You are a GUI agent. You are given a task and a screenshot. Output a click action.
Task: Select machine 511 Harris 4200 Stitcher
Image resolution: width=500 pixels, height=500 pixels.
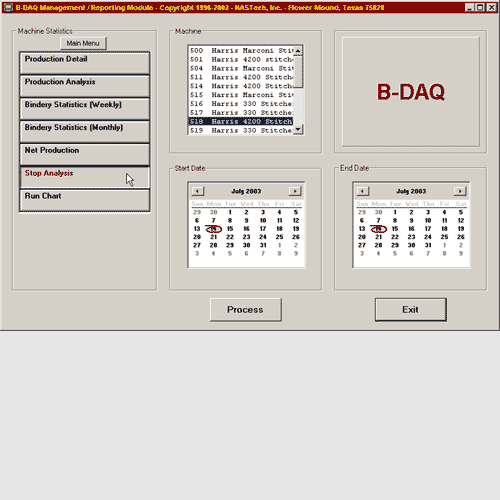[x=241, y=77]
